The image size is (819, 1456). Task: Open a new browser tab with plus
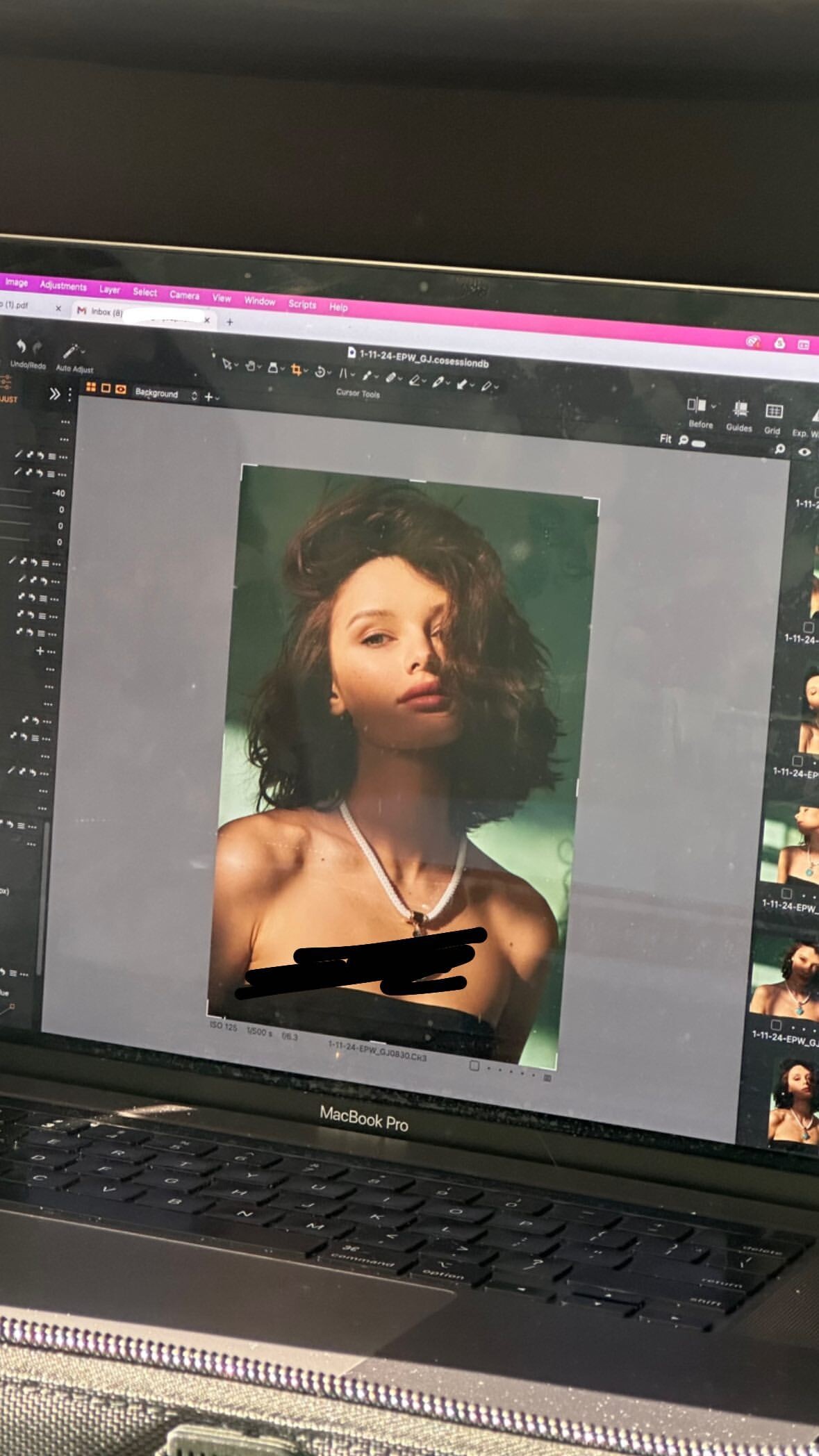tap(230, 322)
